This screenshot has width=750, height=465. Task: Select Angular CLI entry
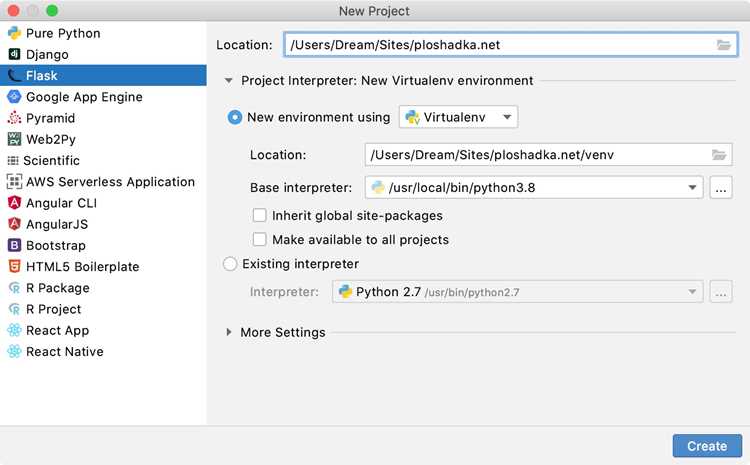coord(103,203)
